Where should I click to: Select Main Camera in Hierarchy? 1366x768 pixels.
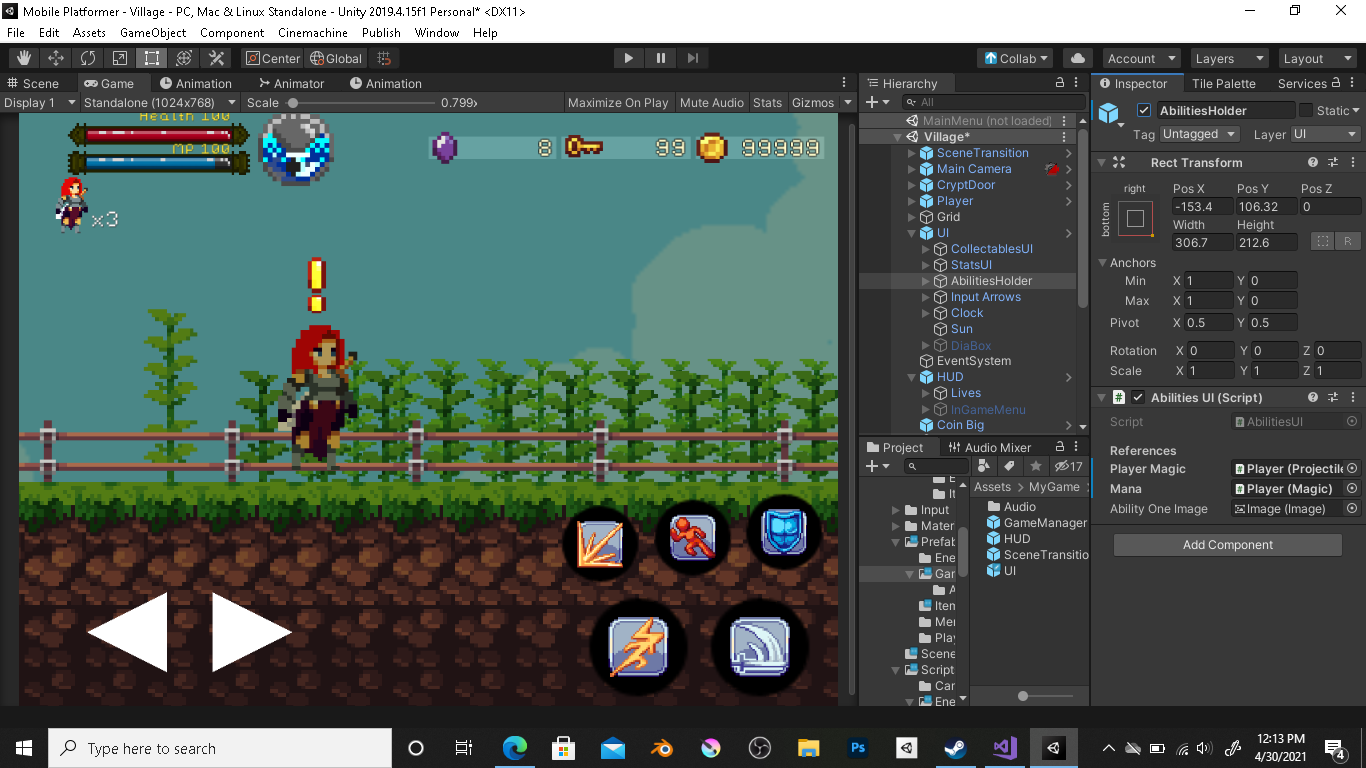(974, 169)
